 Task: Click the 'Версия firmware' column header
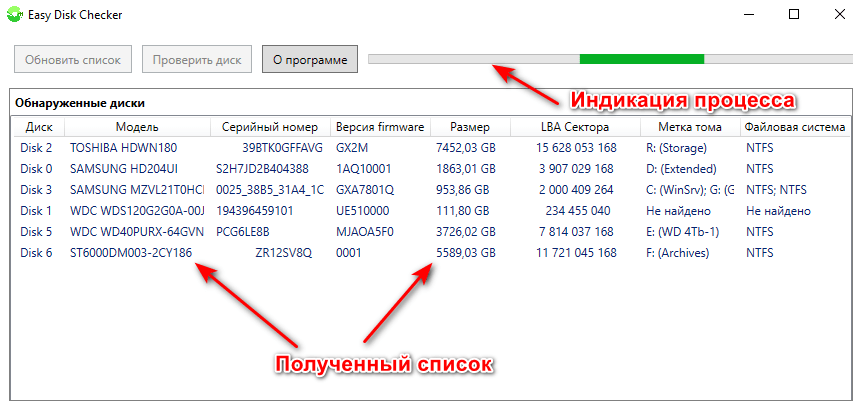tap(380, 127)
